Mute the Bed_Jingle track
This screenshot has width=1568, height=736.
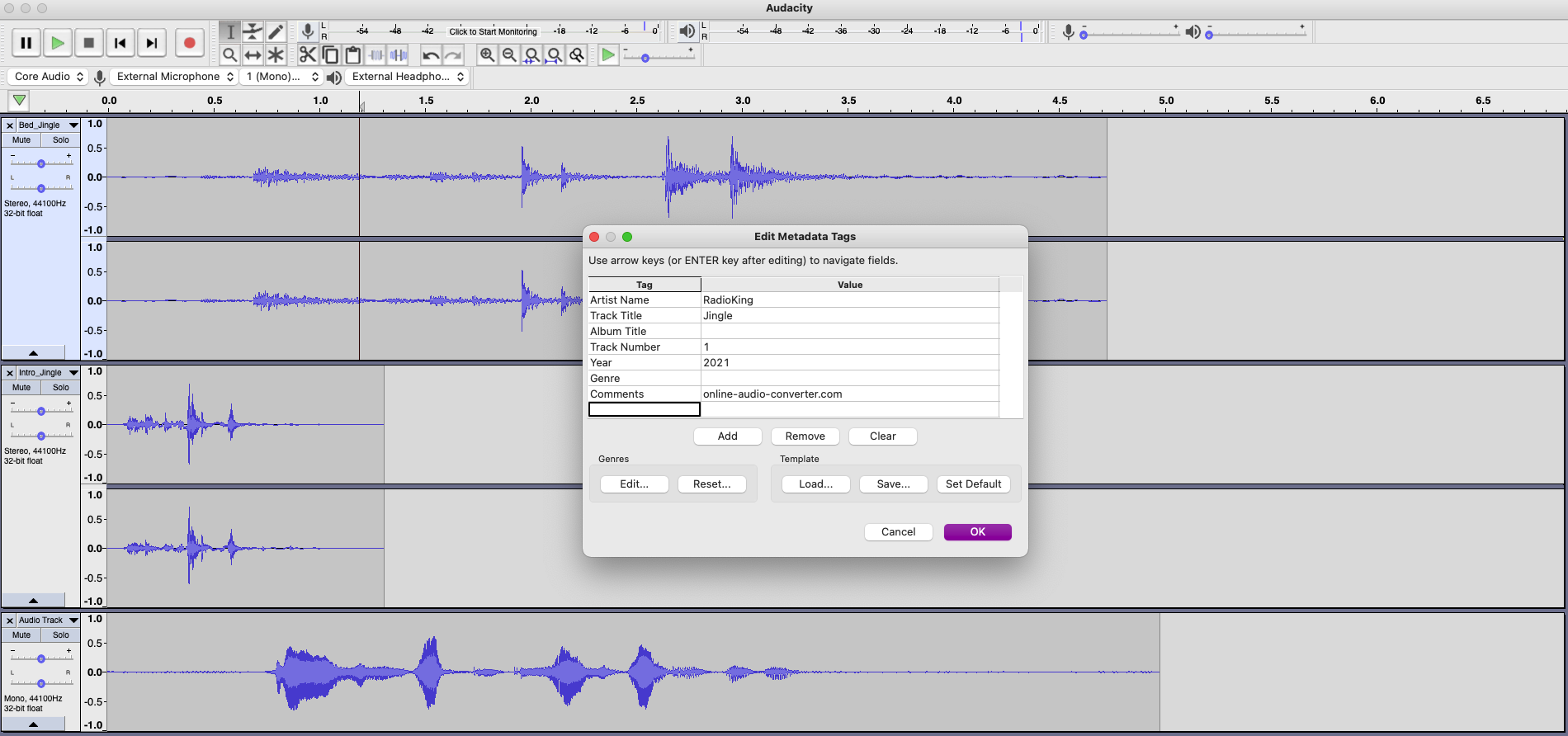point(21,140)
